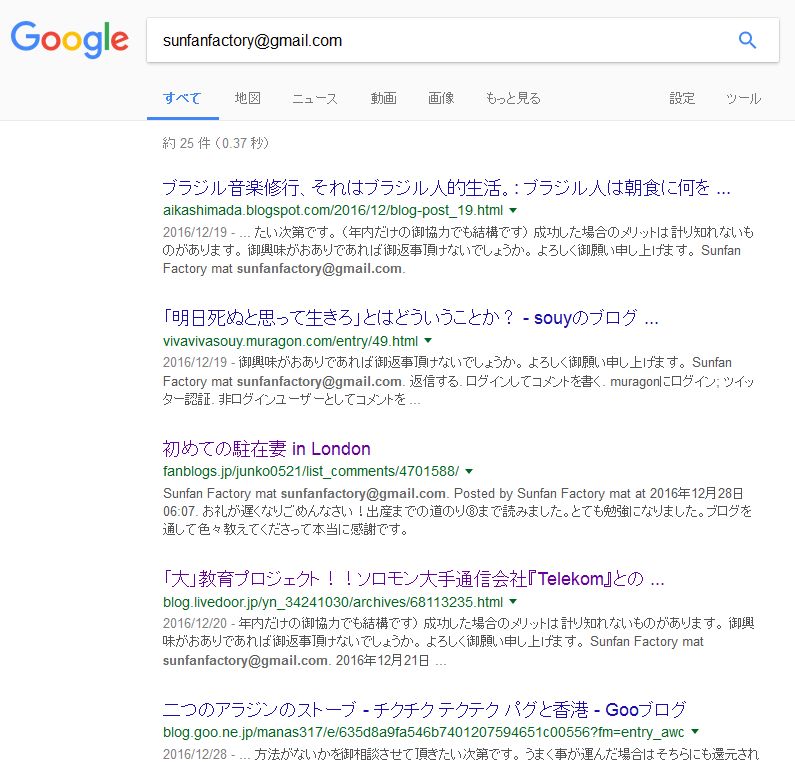Open the 画像 tab

441,98
